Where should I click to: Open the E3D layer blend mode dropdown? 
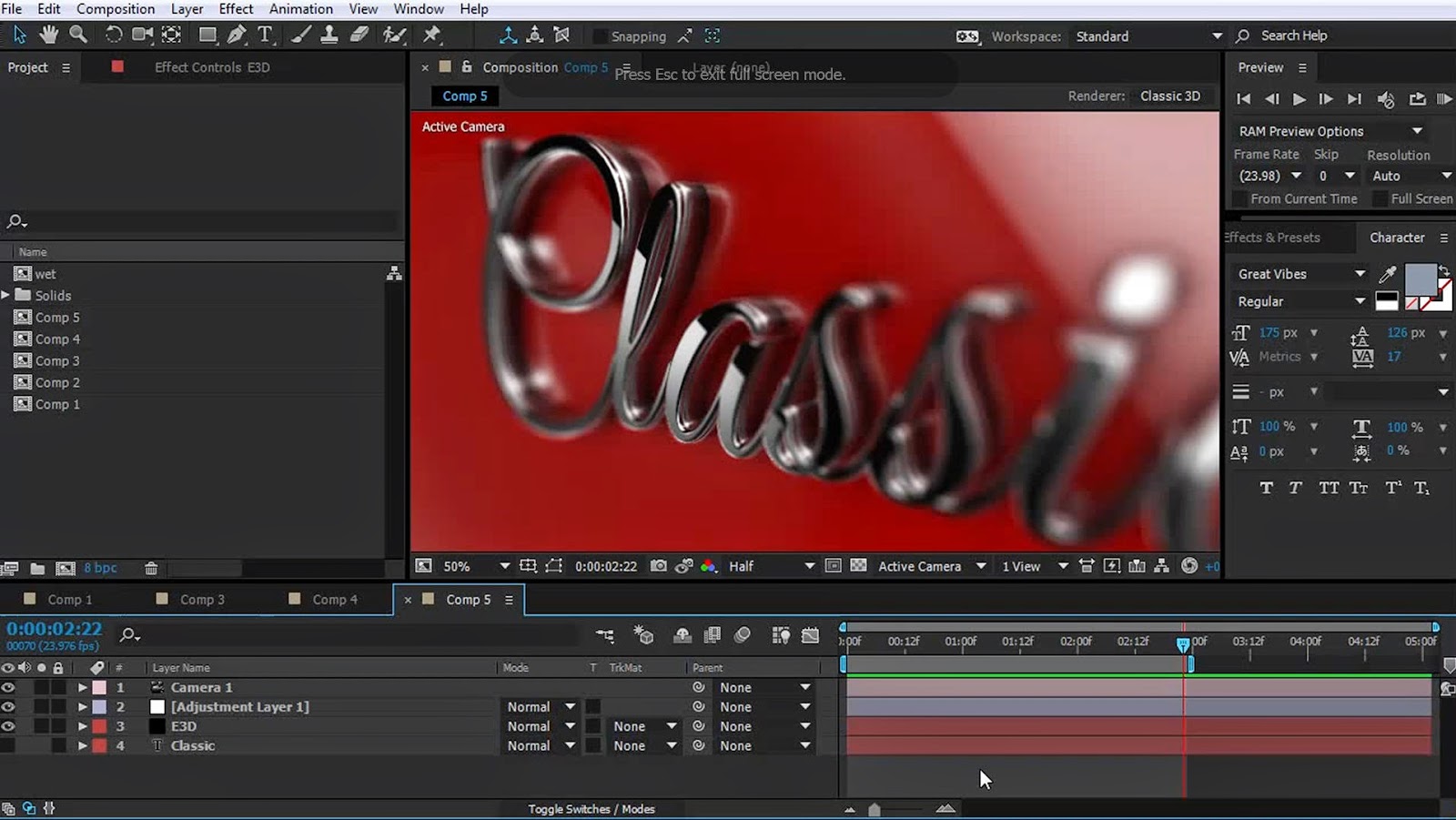point(541,726)
